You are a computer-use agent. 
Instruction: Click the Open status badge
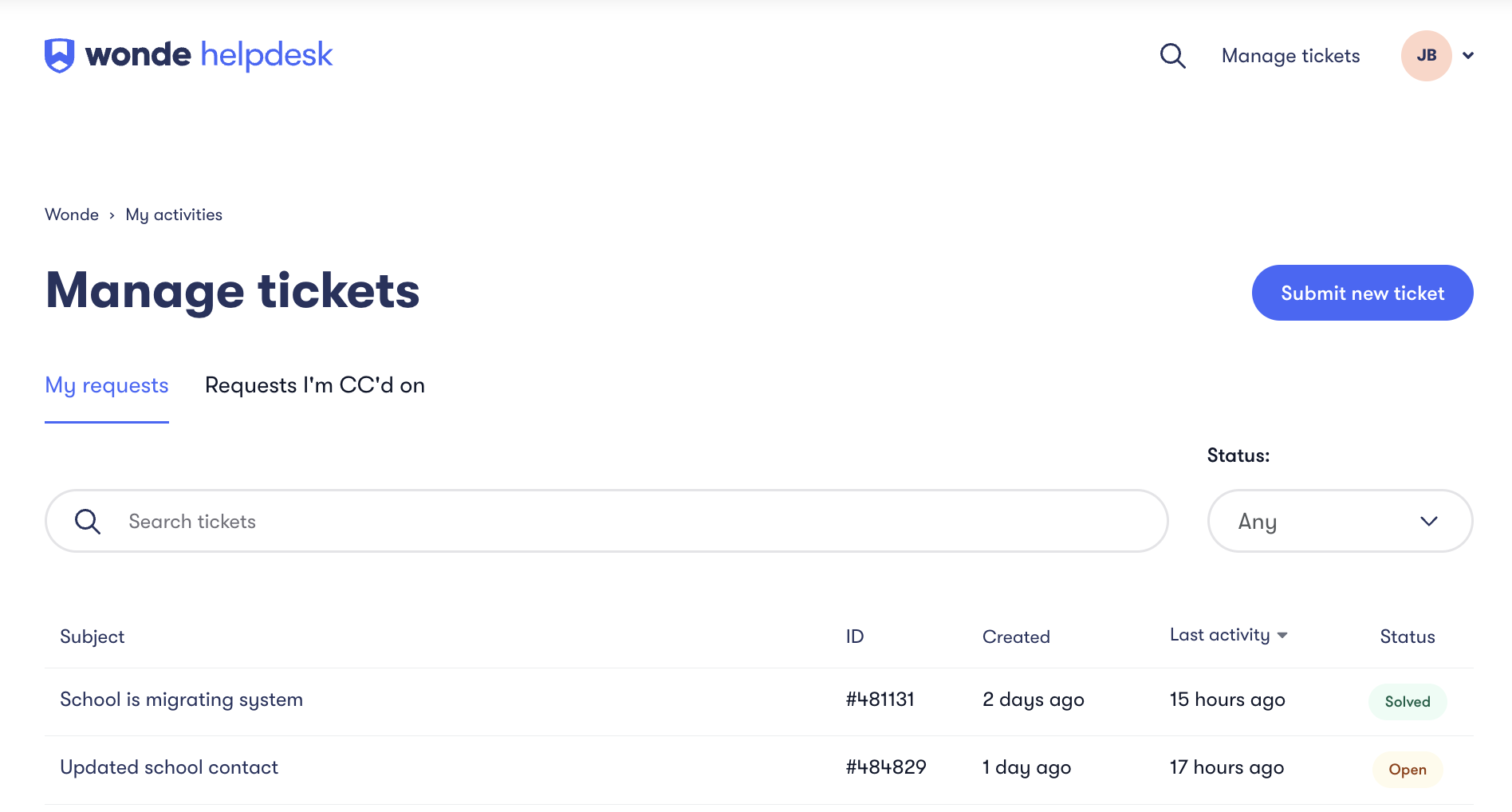(1407, 770)
